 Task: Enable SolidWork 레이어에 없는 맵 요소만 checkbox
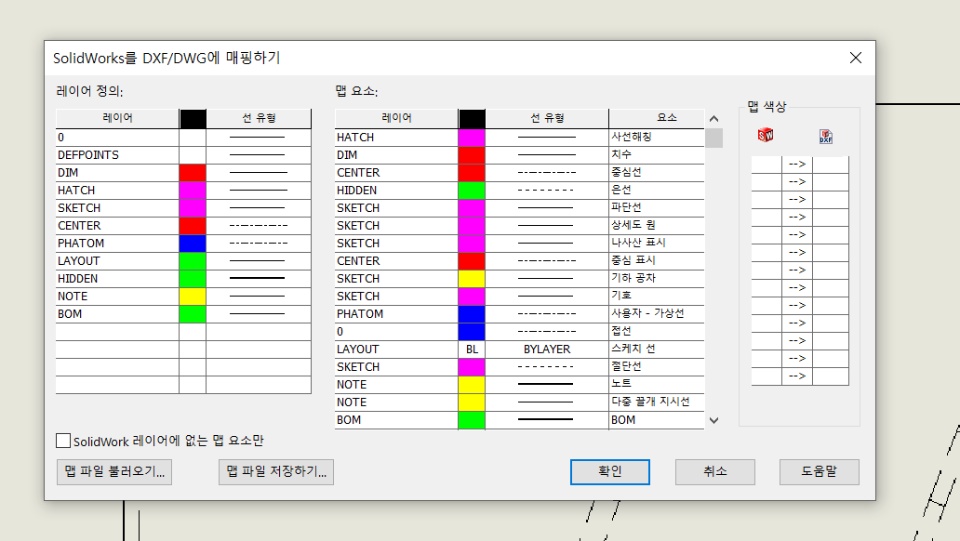(63, 441)
